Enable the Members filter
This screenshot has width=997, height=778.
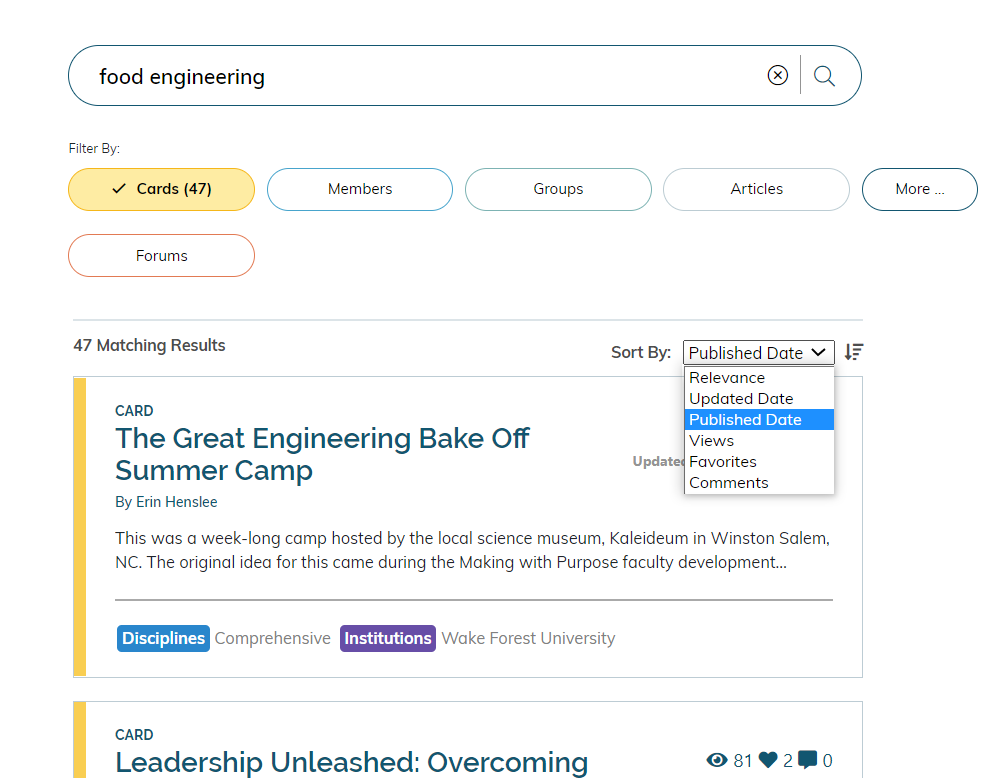(x=360, y=189)
